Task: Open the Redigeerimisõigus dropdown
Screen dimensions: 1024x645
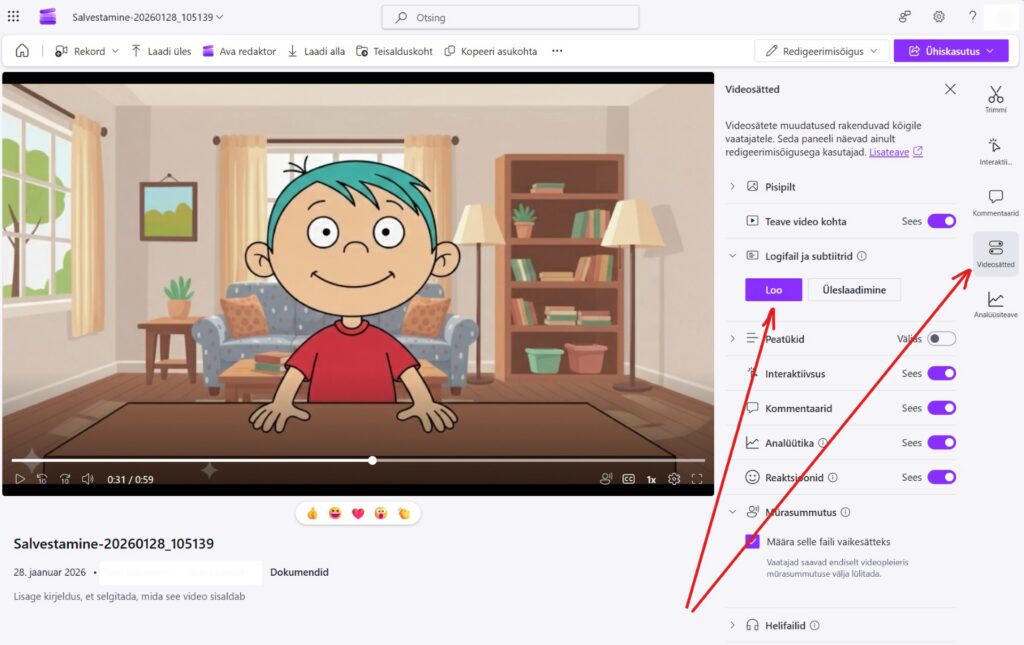Action: [821, 51]
